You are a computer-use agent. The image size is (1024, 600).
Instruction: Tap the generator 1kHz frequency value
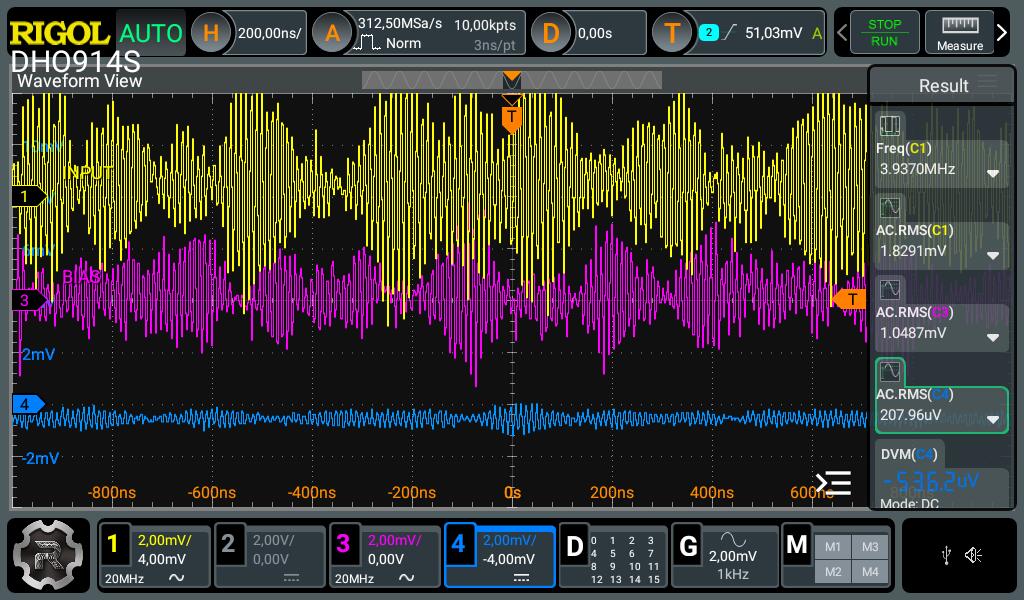(733, 574)
